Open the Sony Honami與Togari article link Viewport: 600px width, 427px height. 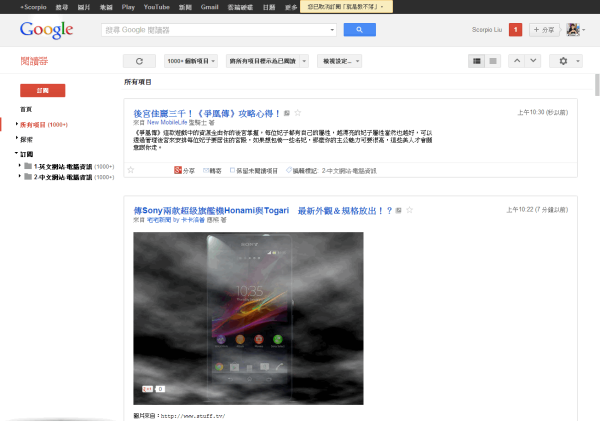tap(263, 210)
